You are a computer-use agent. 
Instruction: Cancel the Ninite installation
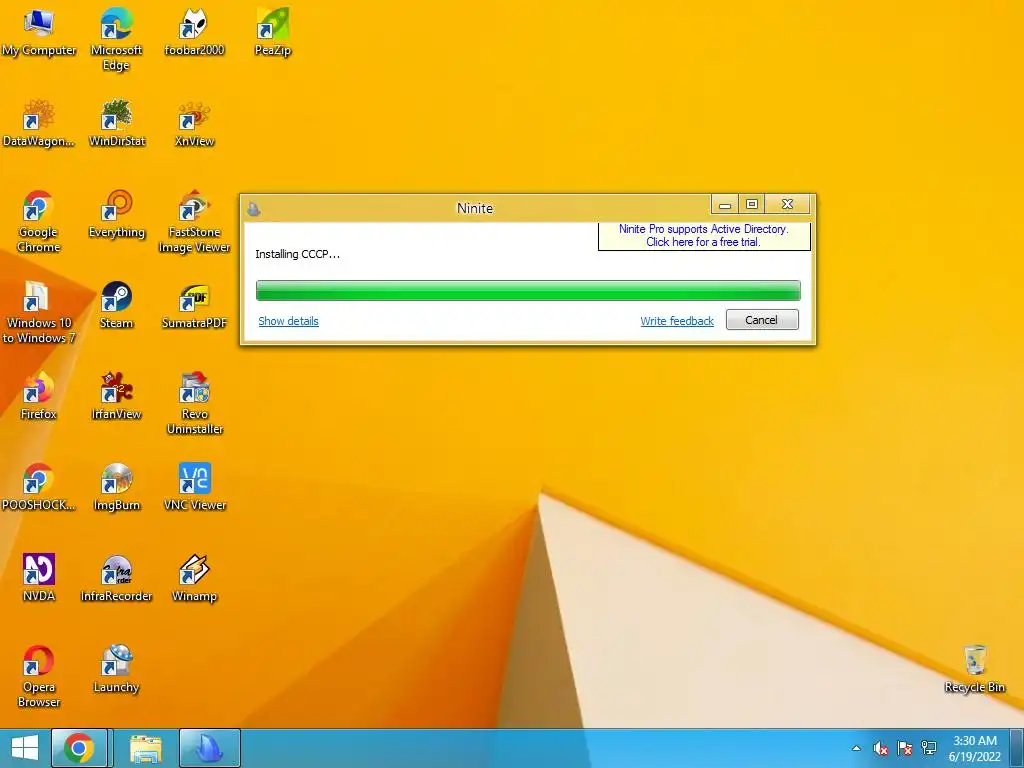761,320
